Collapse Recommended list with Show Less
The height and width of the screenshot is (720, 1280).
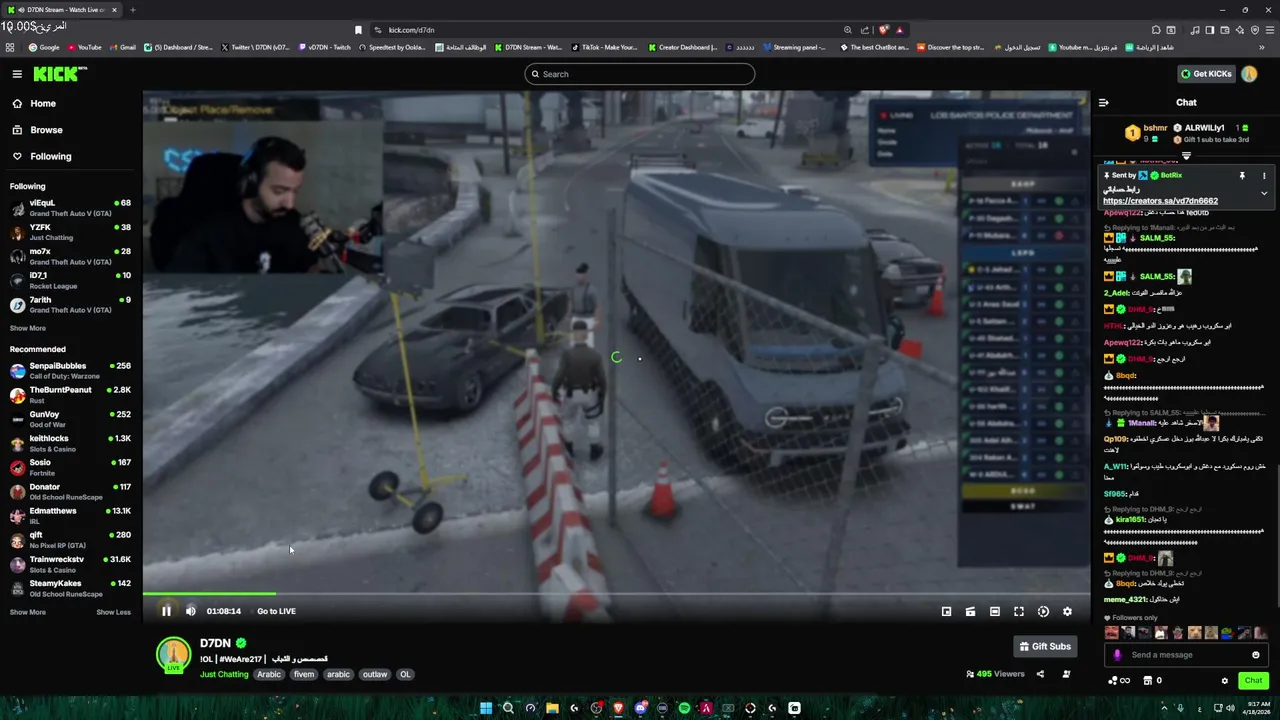pyautogui.click(x=113, y=612)
